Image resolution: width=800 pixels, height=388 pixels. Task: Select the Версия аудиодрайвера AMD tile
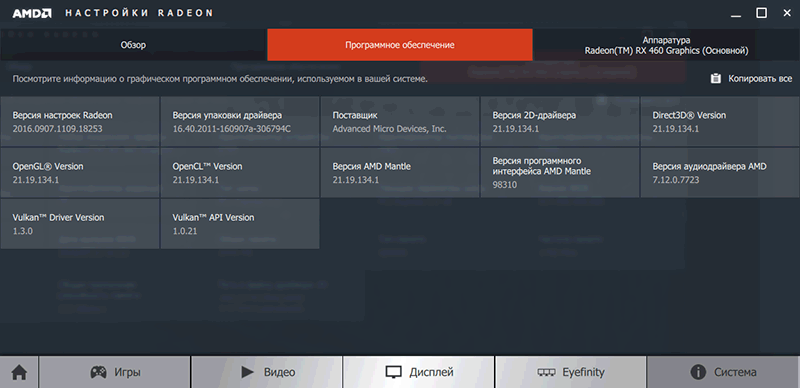coord(720,173)
